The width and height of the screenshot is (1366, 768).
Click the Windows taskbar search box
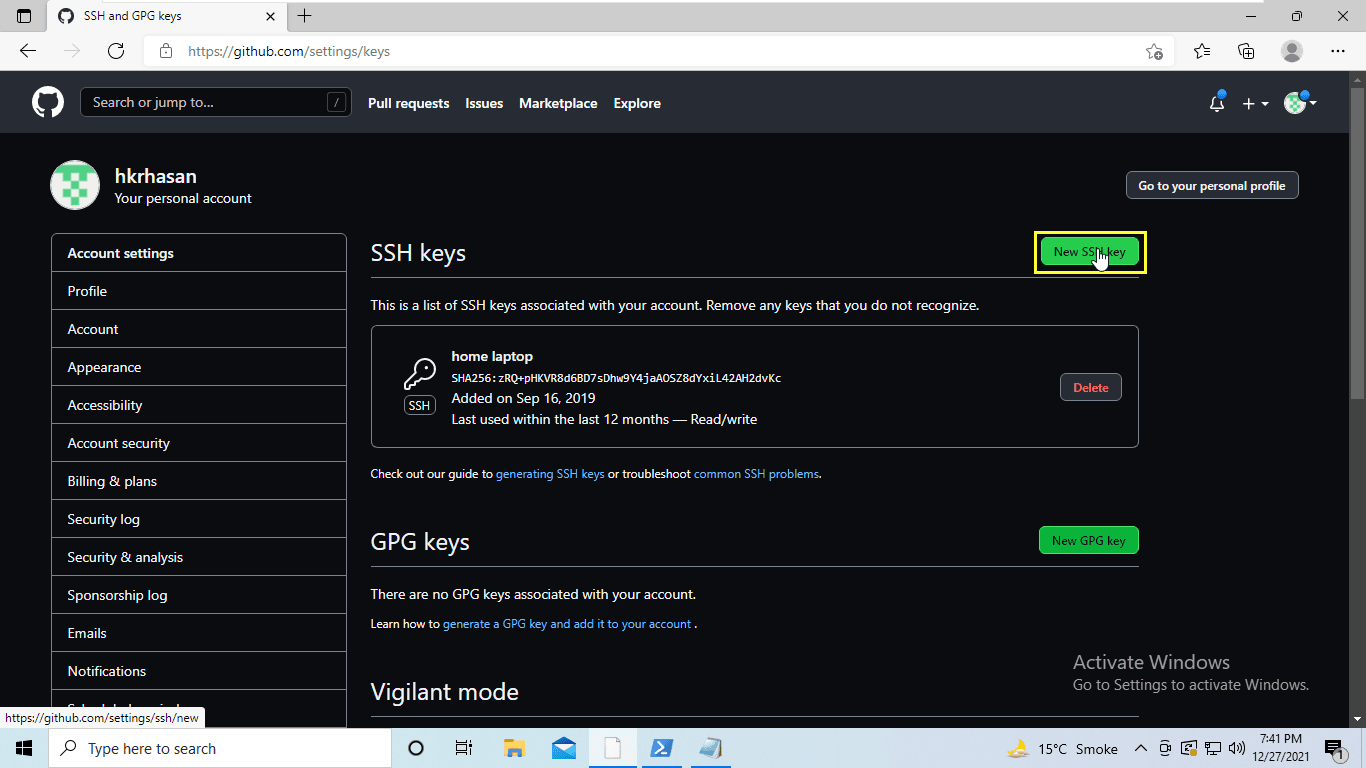click(220, 748)
